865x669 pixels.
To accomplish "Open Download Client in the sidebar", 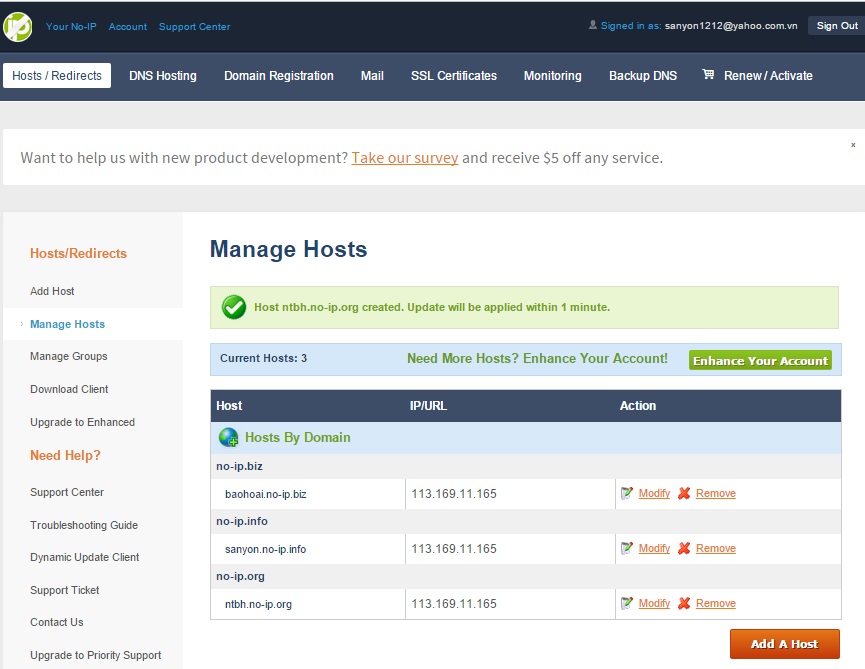I will [69, 389].
